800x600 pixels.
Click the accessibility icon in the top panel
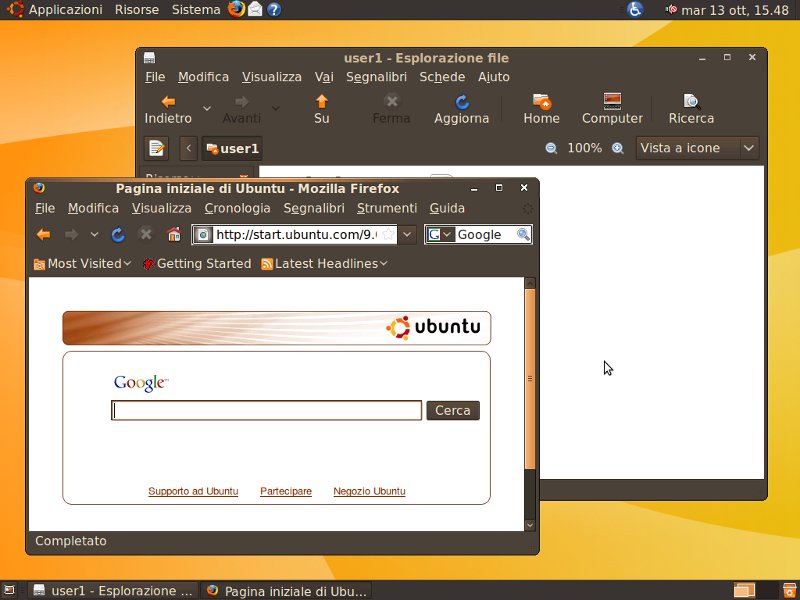(x=635, y=9)
